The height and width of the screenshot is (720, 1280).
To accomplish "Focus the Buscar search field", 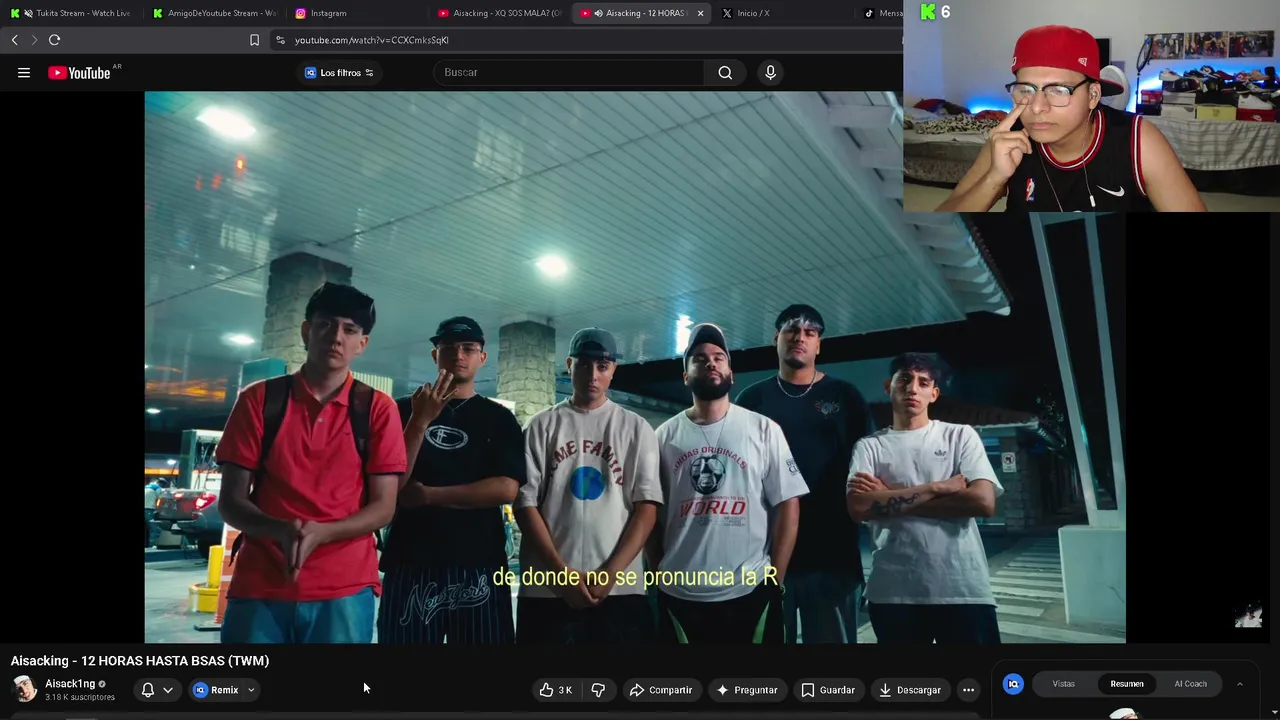I will click(570, 72).
